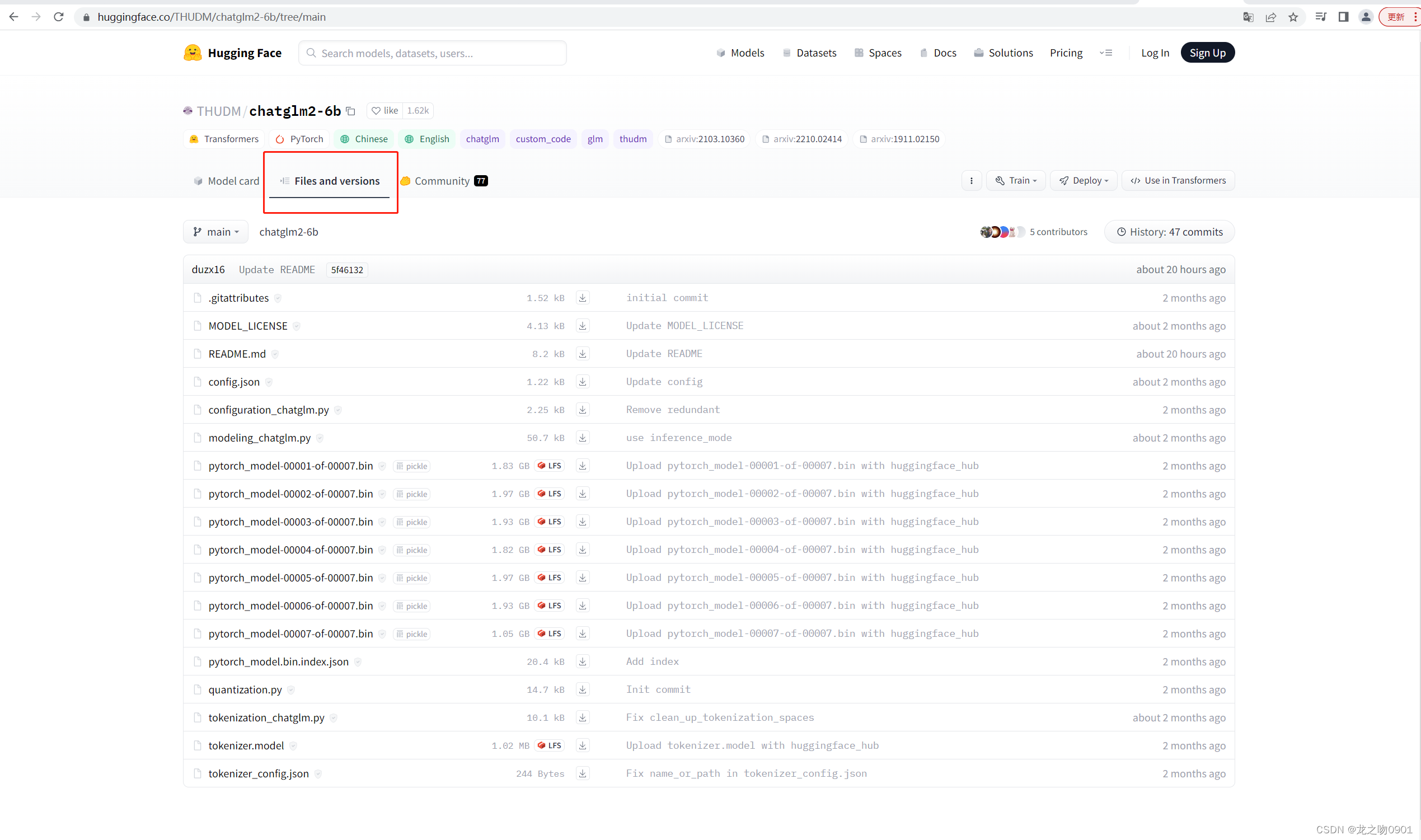Viewport: 1421px width, 840px height.
Task: Open Solutions in top navigation
Action: pyautogui.click(x=1003, y=53)
